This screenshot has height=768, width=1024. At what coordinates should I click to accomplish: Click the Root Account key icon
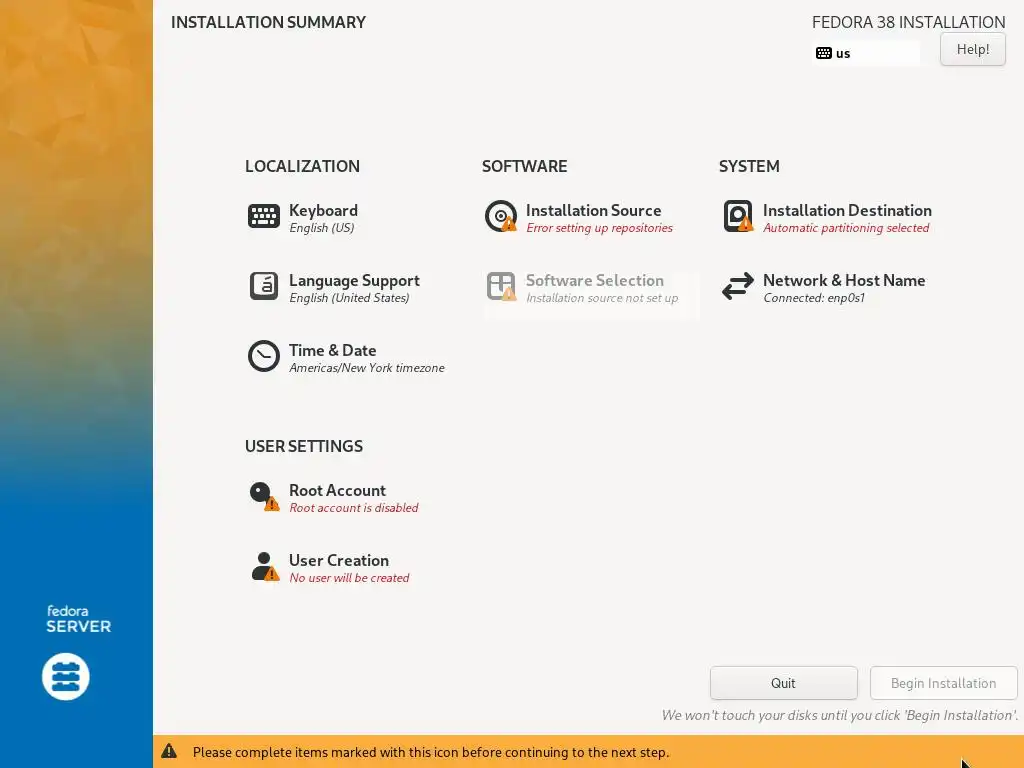coord(264,496)
